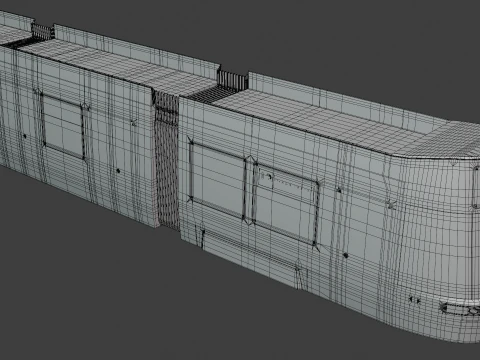Select the front car's left side window
480x360 pixels.
[218, 180]
